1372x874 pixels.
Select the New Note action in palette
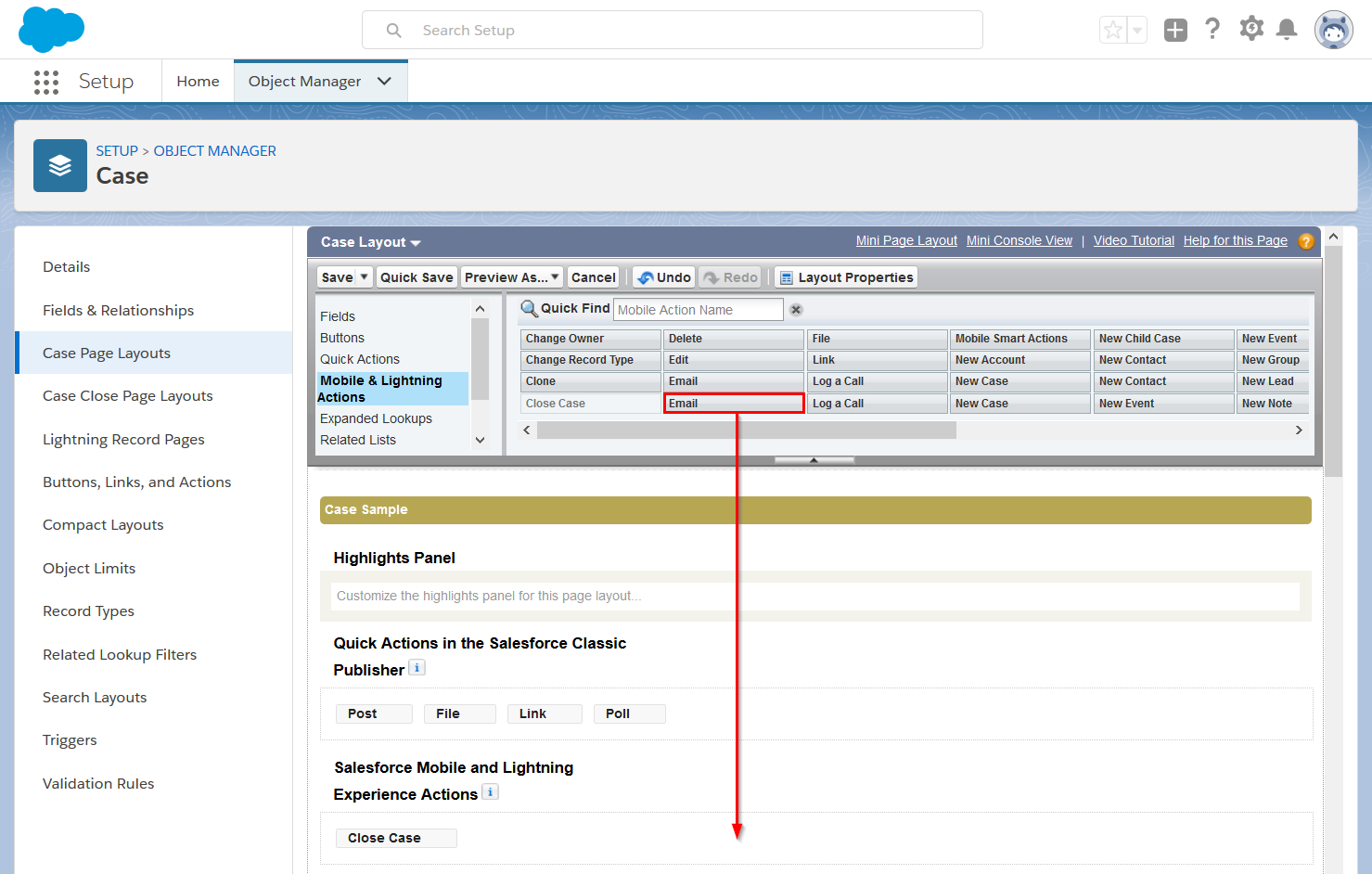click(1273, 404)
